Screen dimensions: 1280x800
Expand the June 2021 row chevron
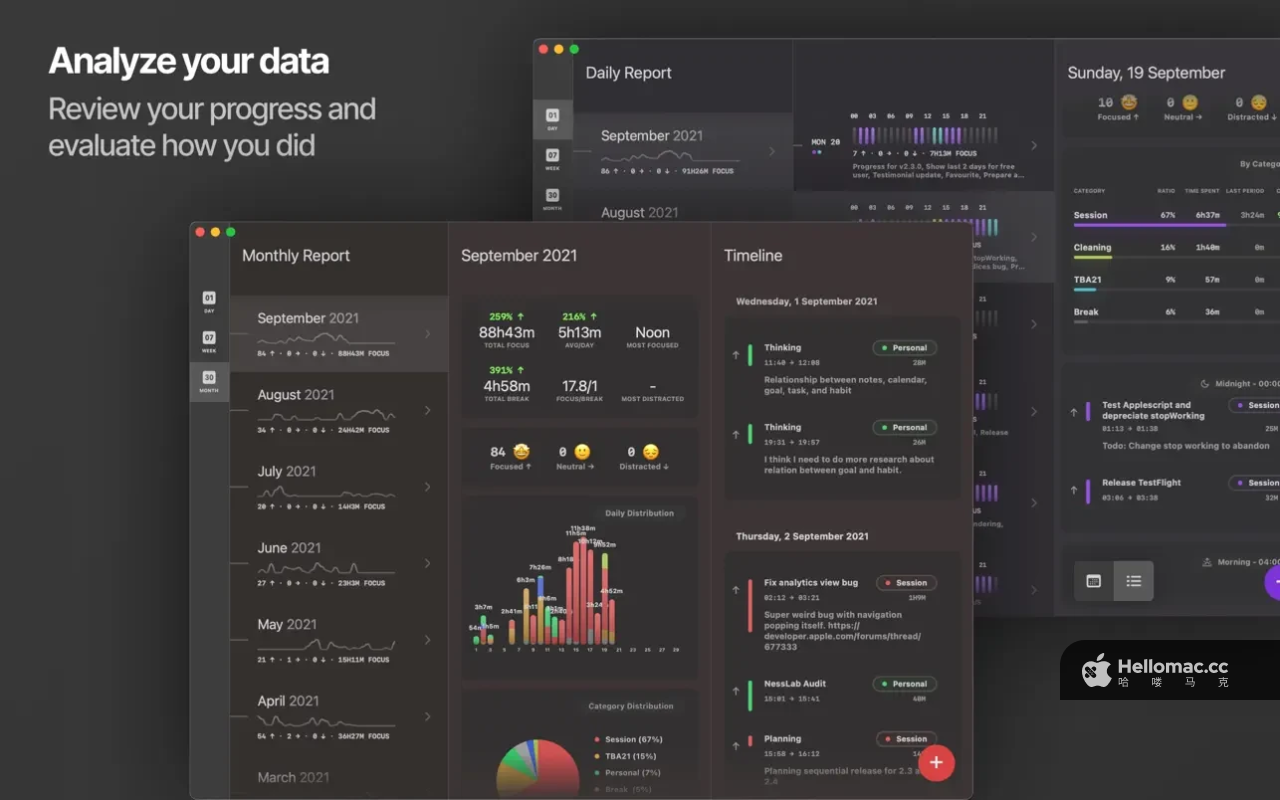428,563
